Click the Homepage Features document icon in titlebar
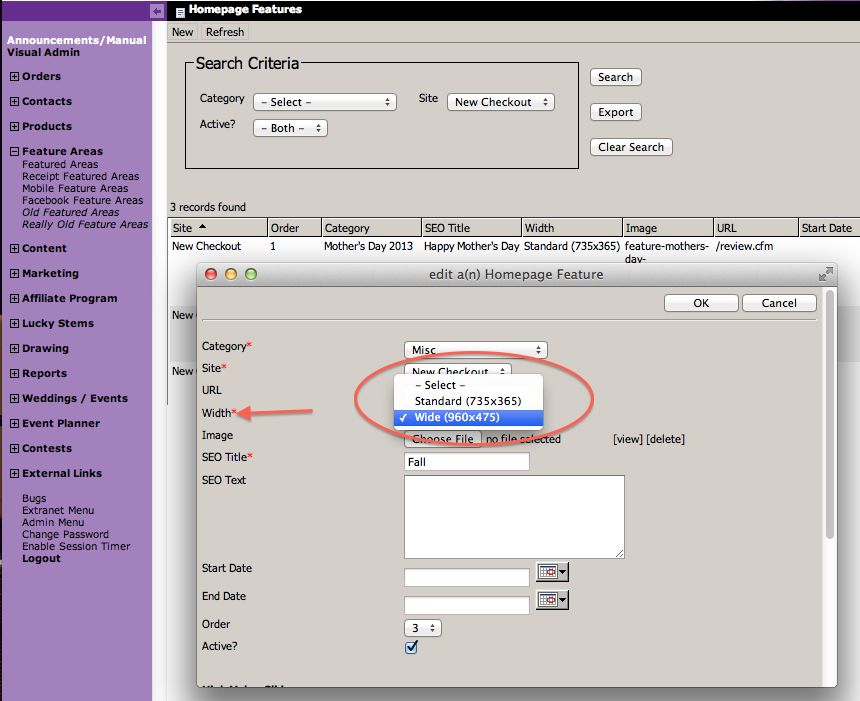The width and height of the screenshot is (860, 701). click(178, 10)
